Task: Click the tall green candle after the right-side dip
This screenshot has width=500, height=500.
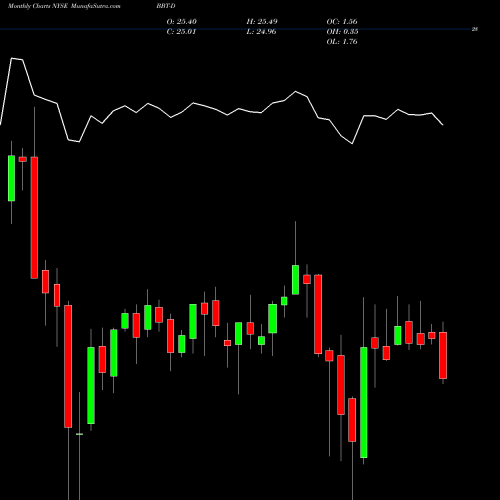Action: (364, 402)
